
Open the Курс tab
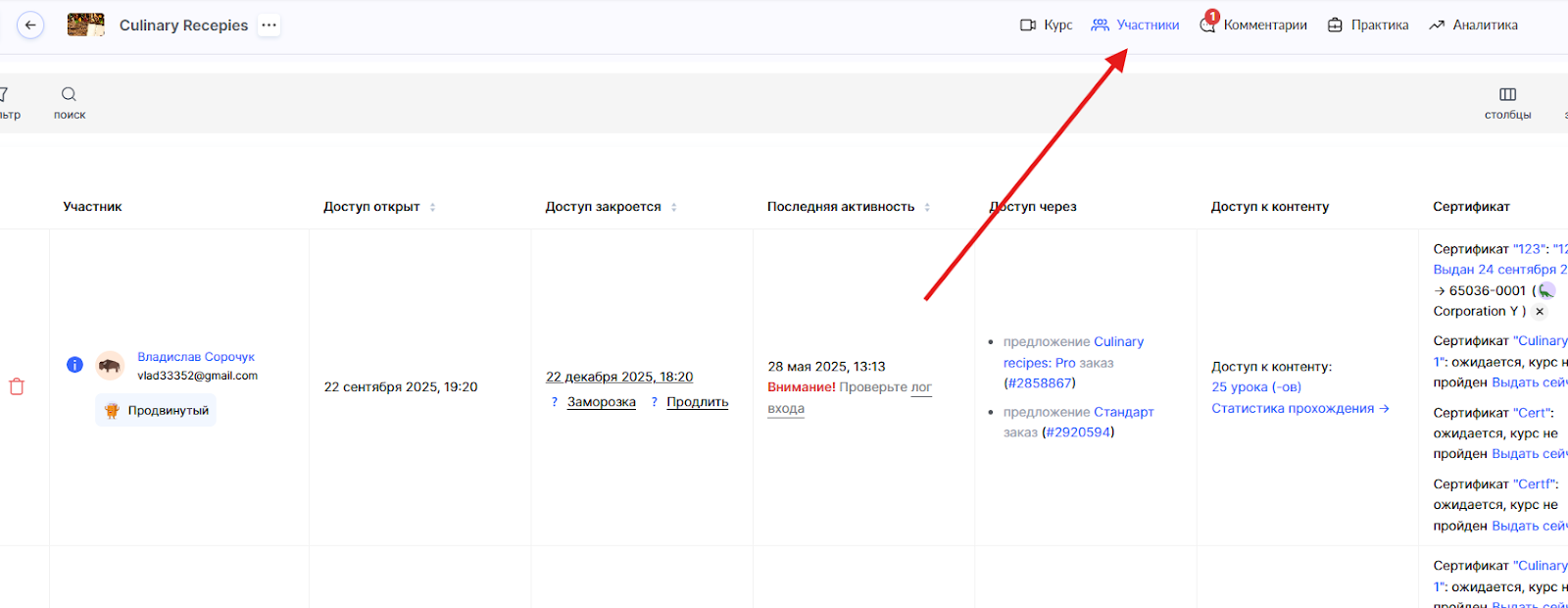point(1046,25)
